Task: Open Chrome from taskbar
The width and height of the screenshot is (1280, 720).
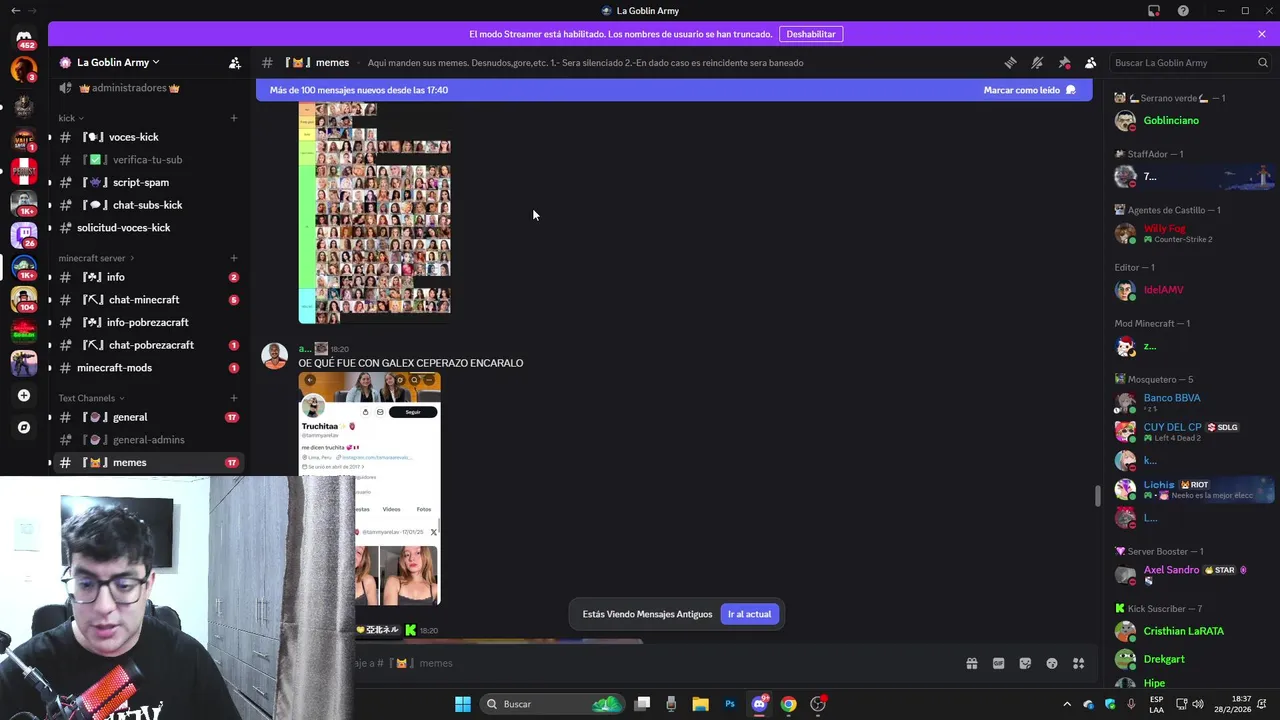Action: pos(788,704)
